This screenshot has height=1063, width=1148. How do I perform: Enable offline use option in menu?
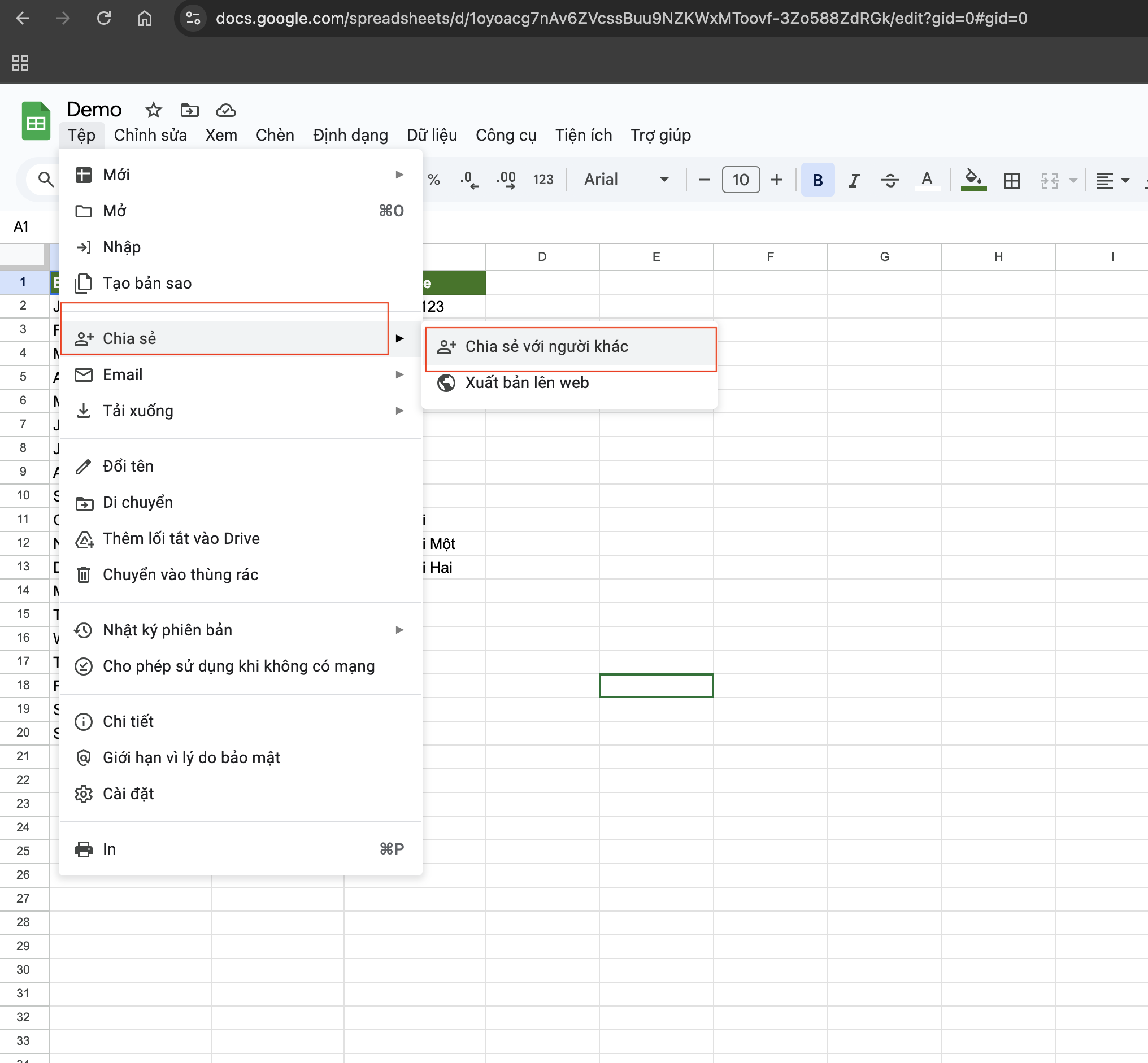[x=238, y=666]
